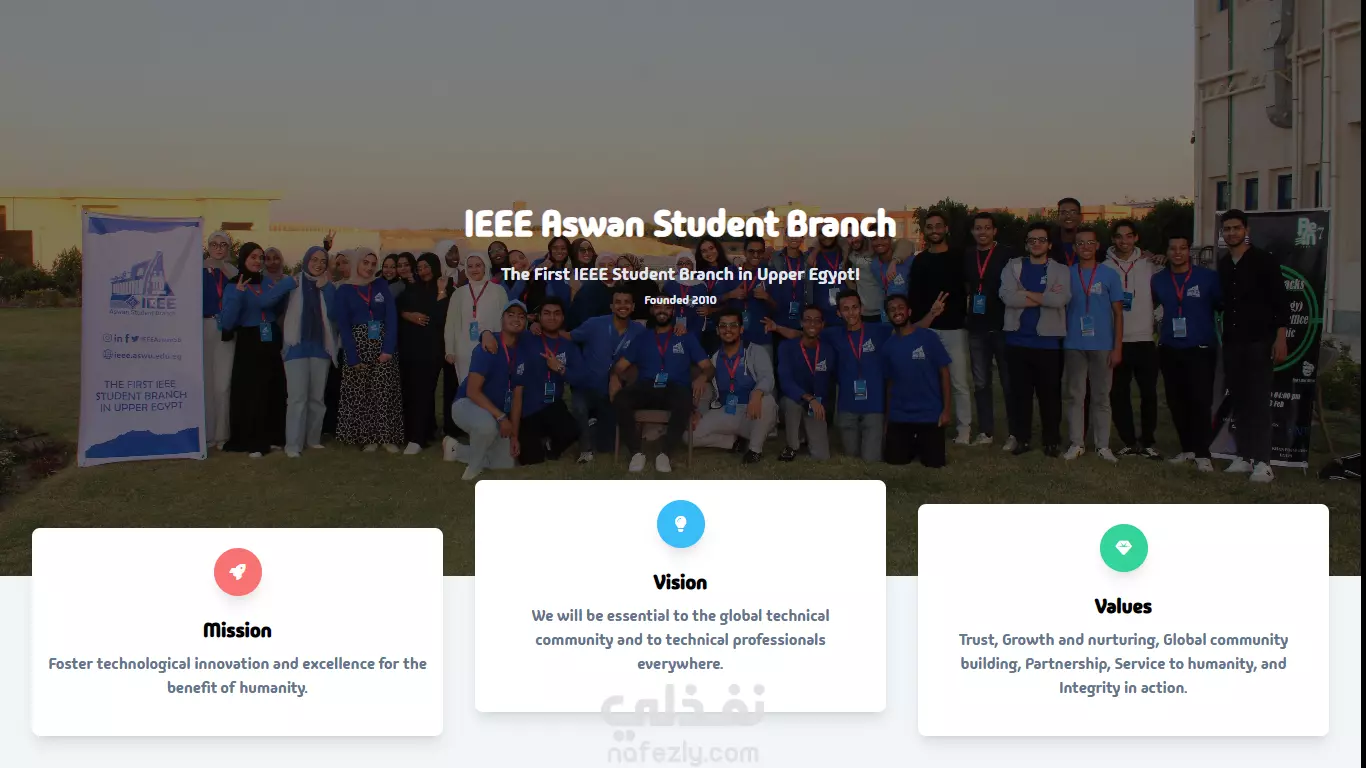Screen dimensions: 1366x768
Task: Select the Mission card heading
Action: pos(238,630)
